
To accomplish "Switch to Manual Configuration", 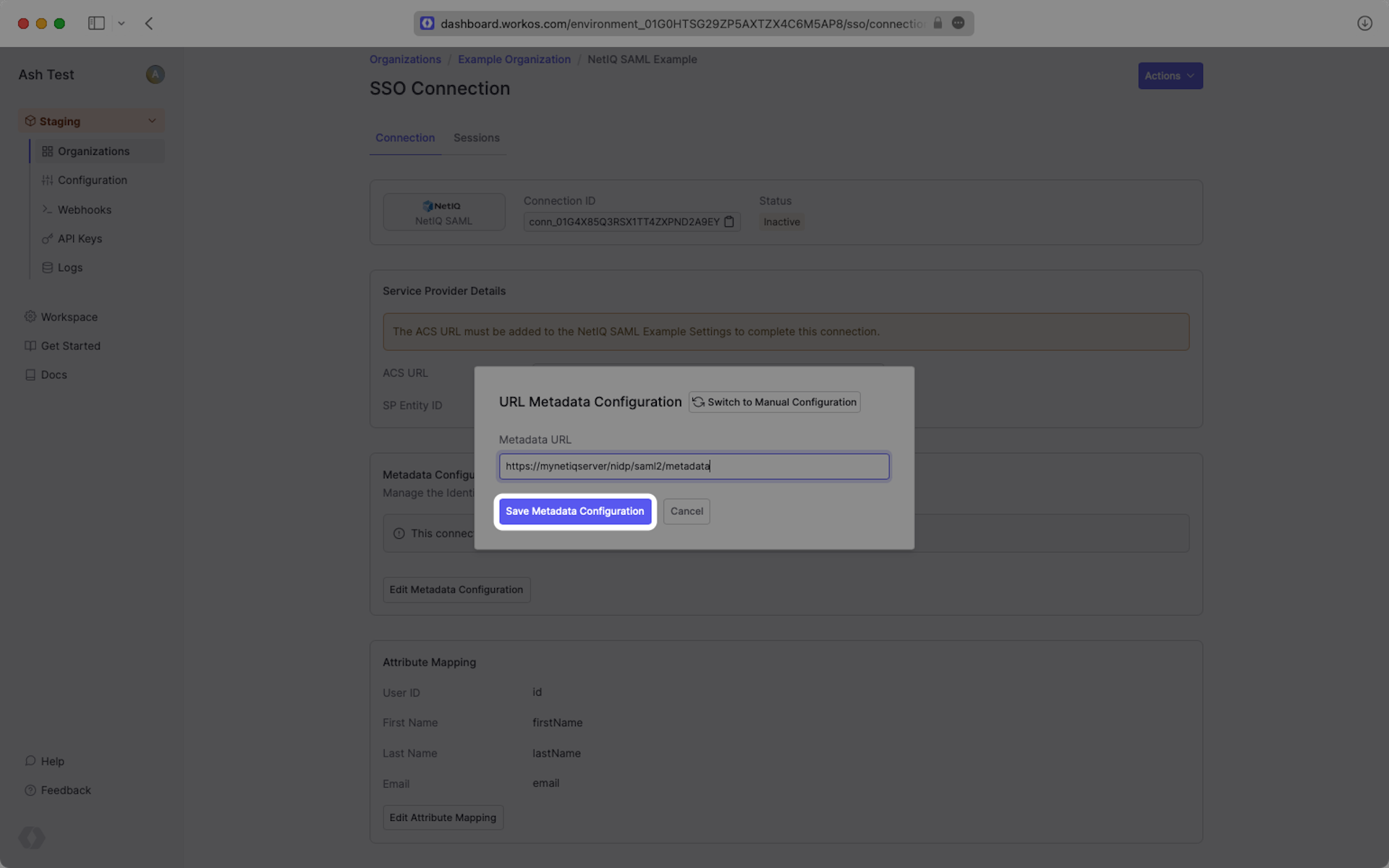I will [x=774, y=402].
